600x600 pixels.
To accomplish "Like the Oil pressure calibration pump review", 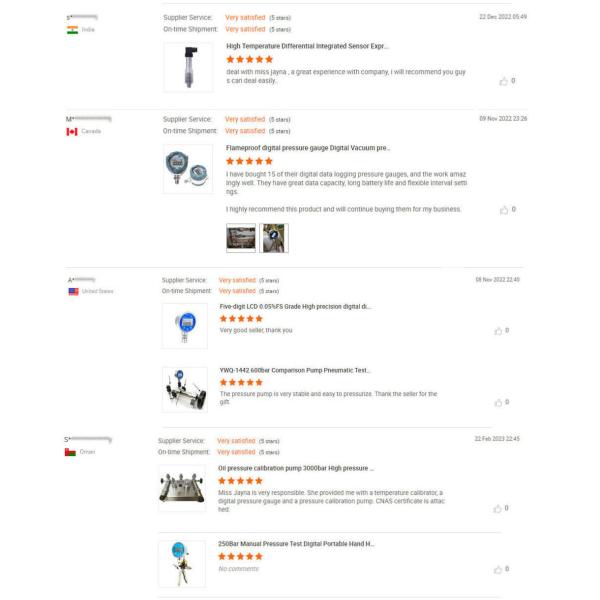I will [x=497, y=508].
